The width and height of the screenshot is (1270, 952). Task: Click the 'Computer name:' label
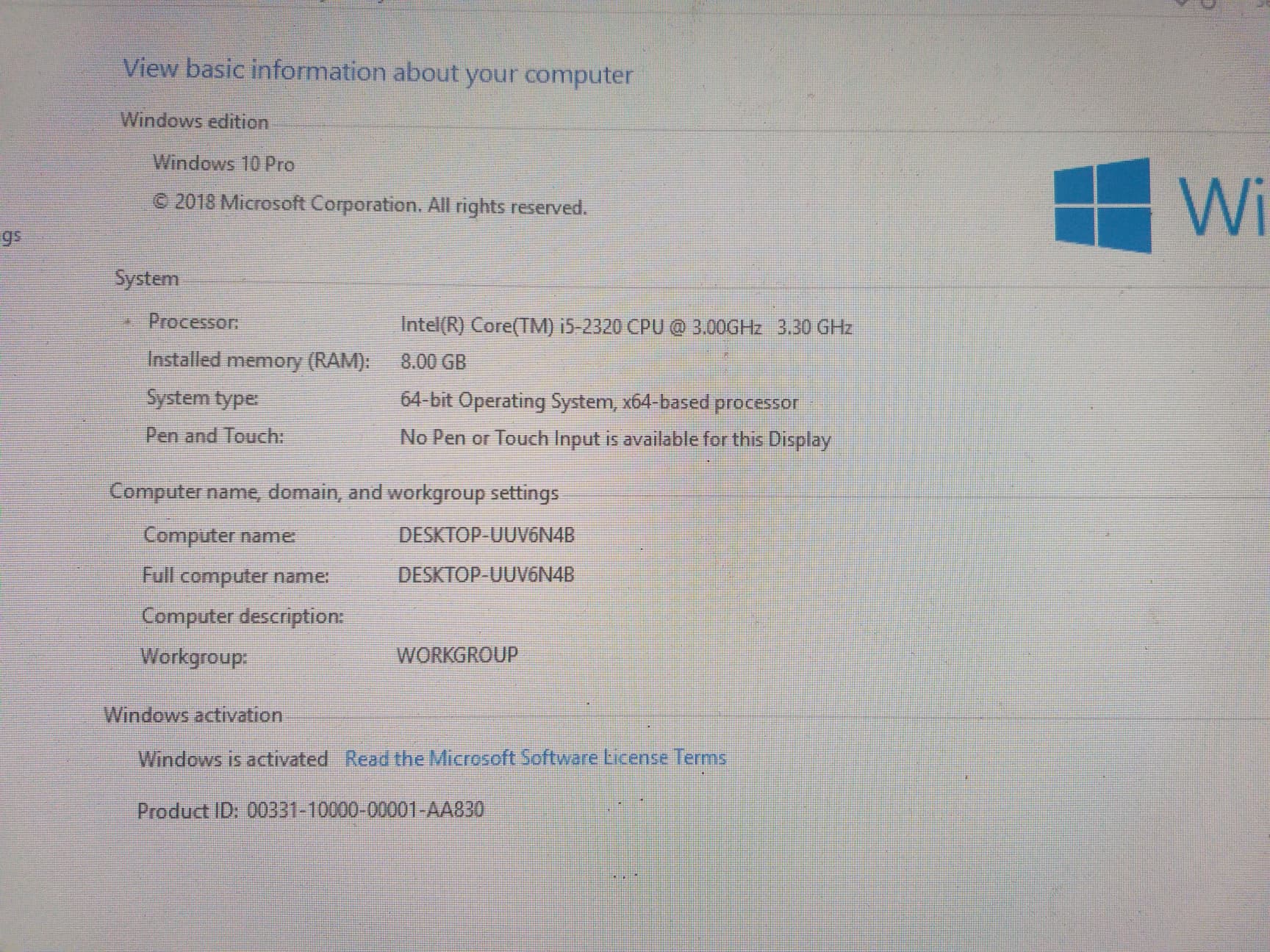[220, 535]
